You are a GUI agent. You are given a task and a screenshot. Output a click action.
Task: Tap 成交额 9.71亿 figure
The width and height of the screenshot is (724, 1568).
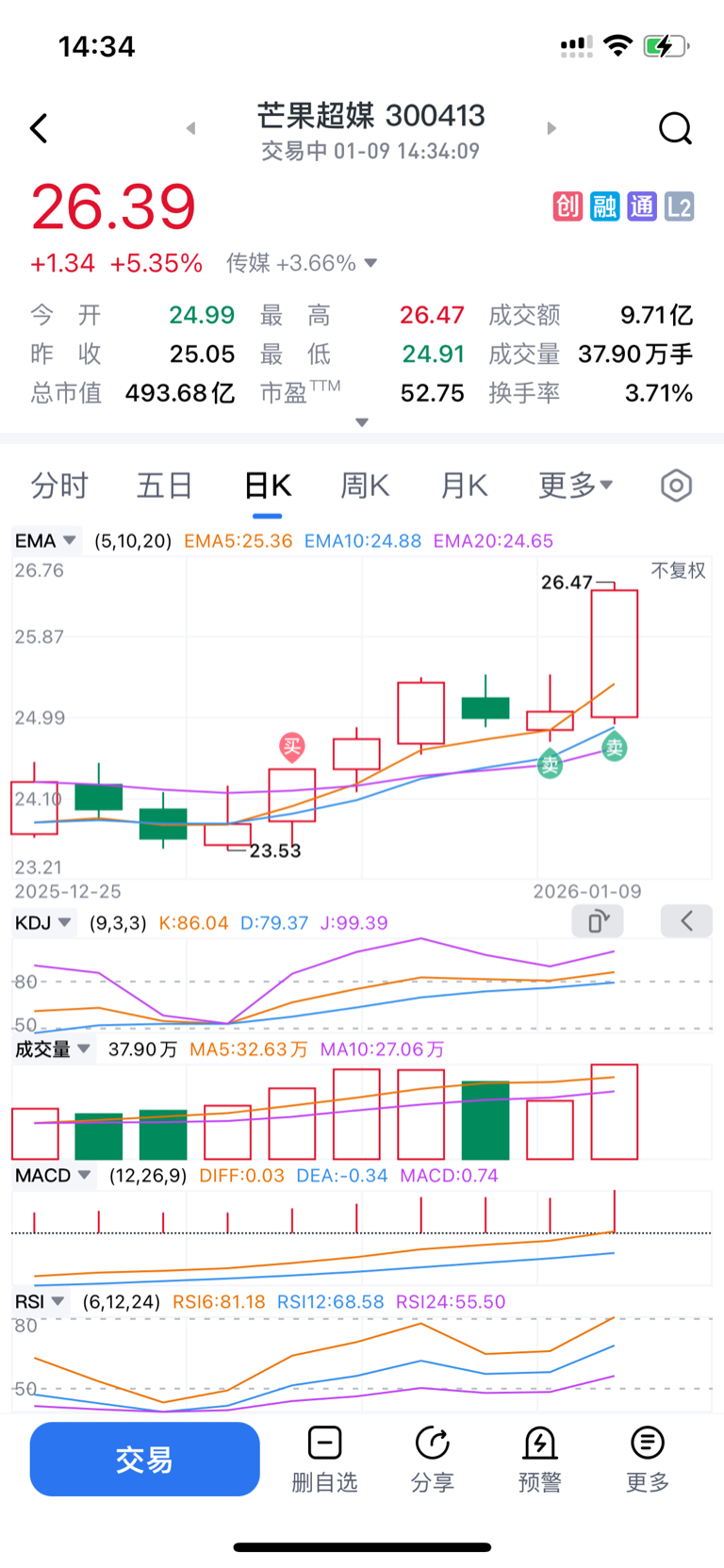click(x=656, y=315)
